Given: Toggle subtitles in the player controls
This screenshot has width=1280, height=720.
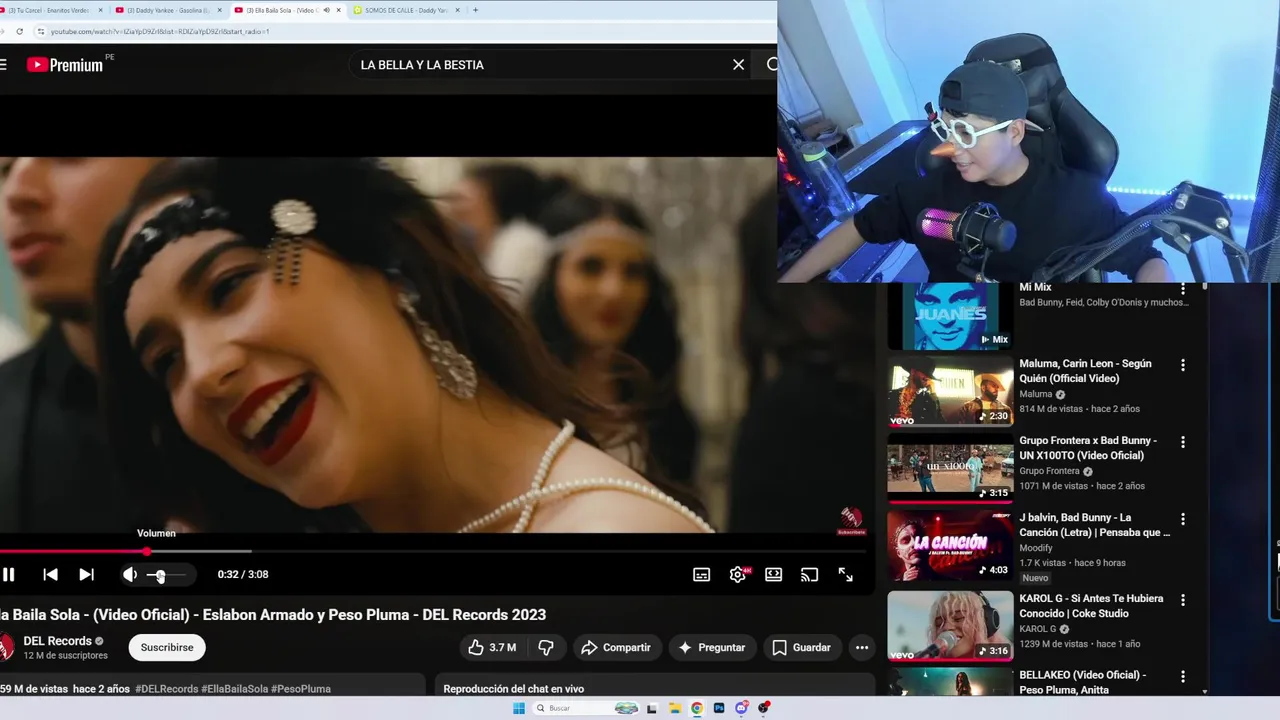Looking at the screenshot, I should tap(702, 574).
